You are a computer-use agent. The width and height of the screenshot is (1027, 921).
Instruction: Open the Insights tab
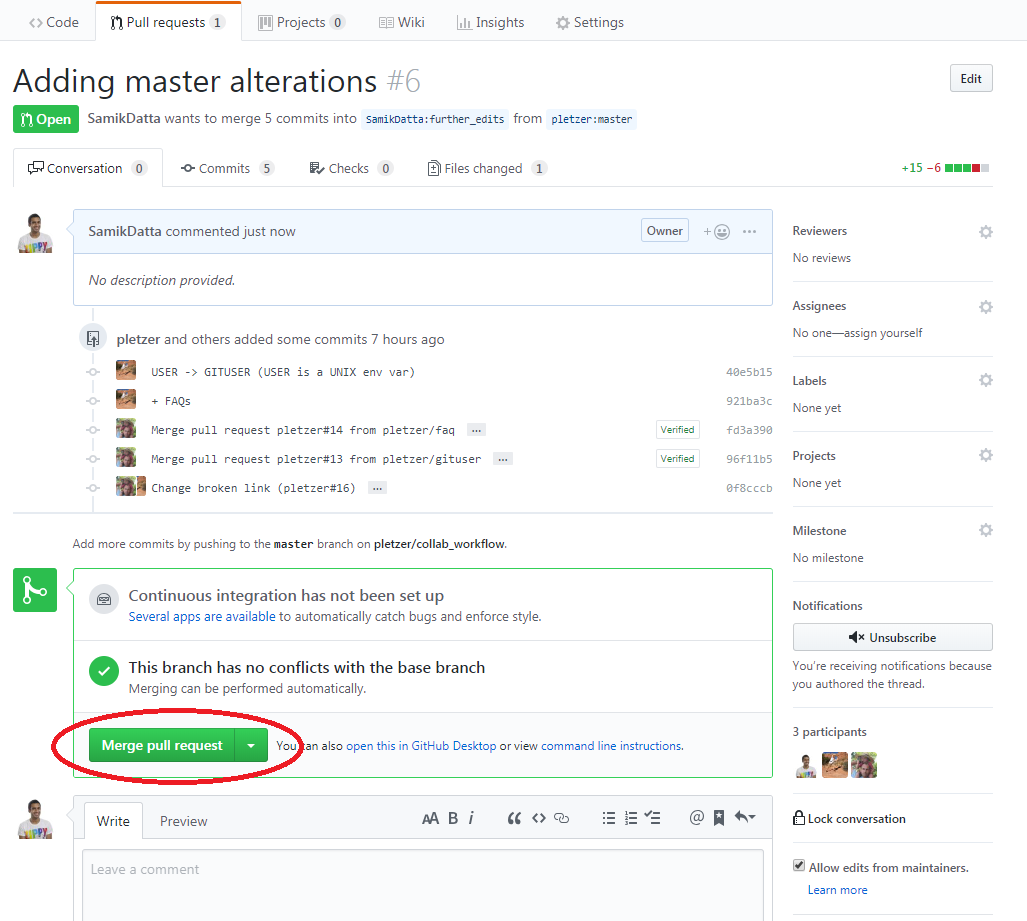click(x=491, y=22)
